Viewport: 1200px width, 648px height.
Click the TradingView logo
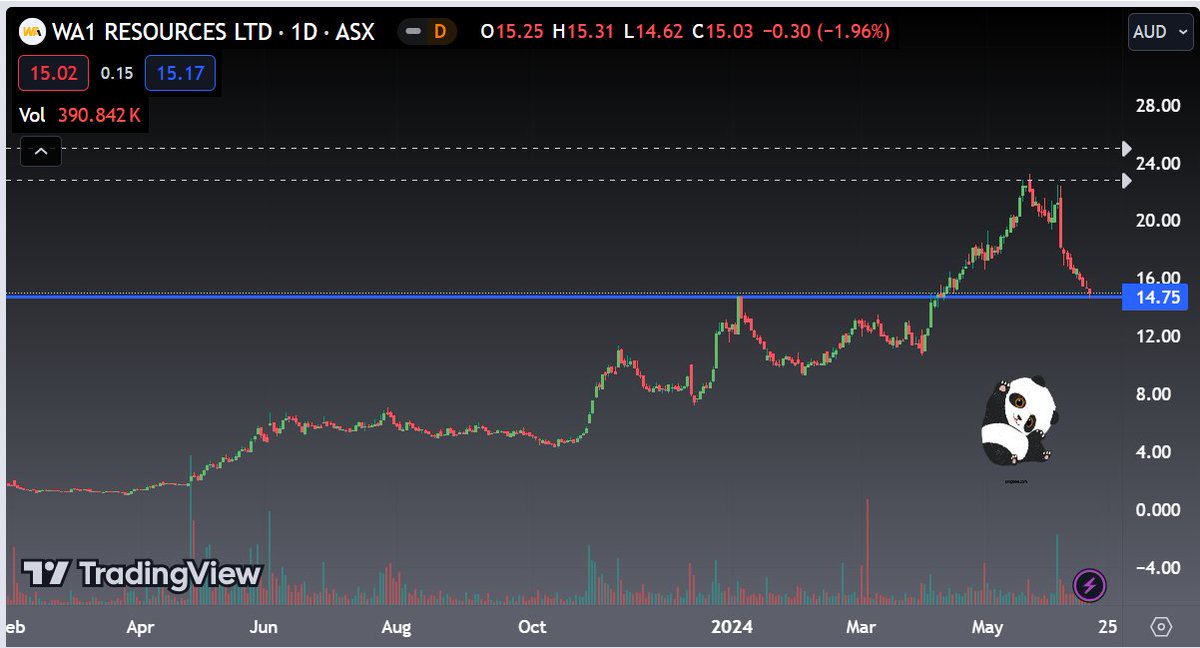pyautogui.click(x=142, y=574)
